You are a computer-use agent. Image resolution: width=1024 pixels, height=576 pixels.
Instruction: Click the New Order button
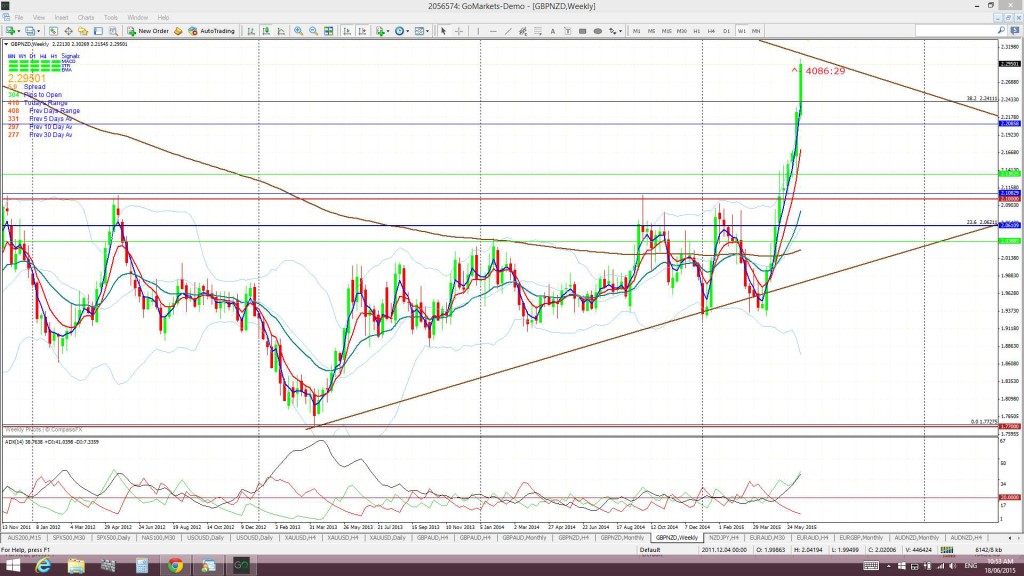click(148, 31)
